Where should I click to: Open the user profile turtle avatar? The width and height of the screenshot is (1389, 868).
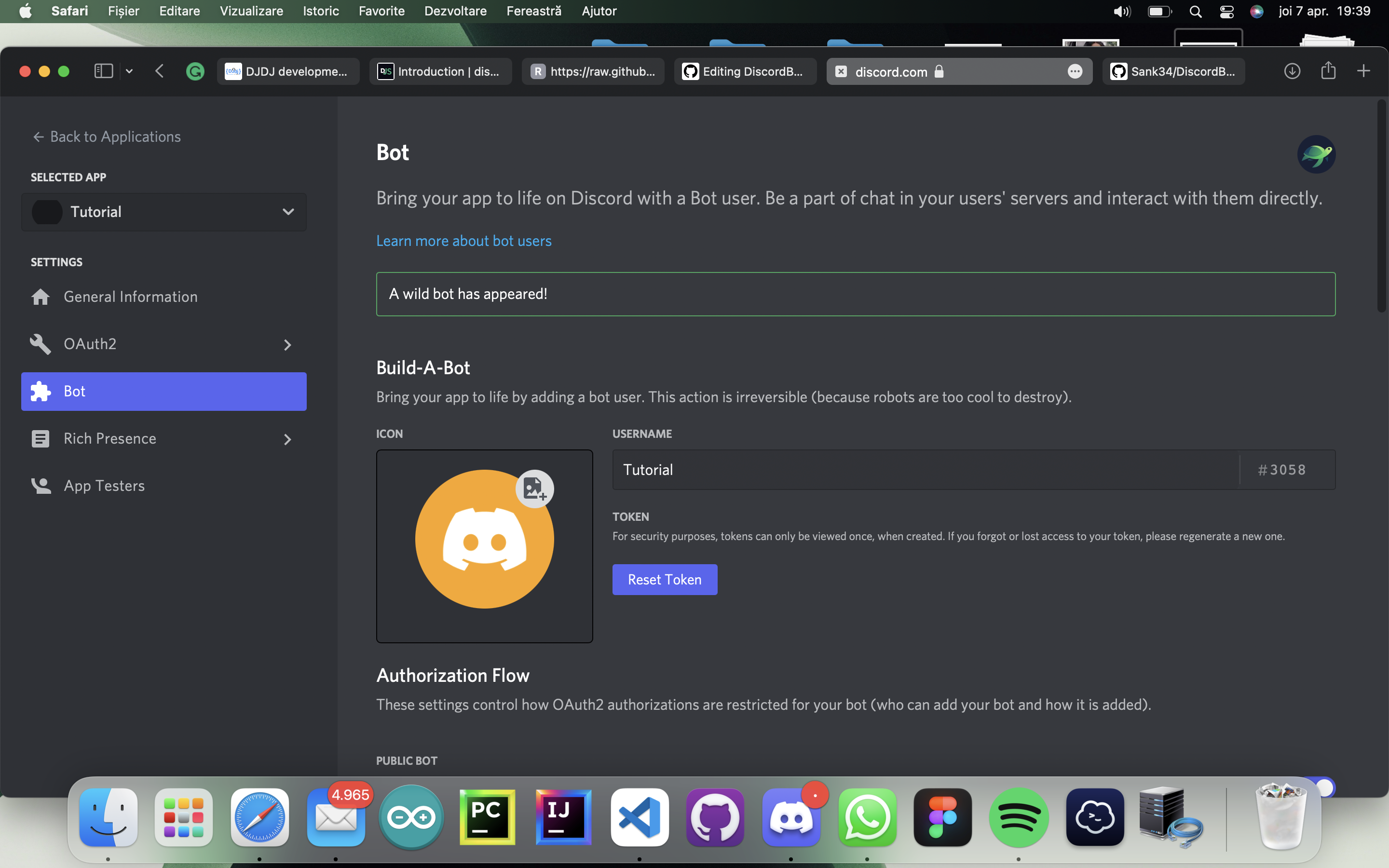tap(1316, 154)
